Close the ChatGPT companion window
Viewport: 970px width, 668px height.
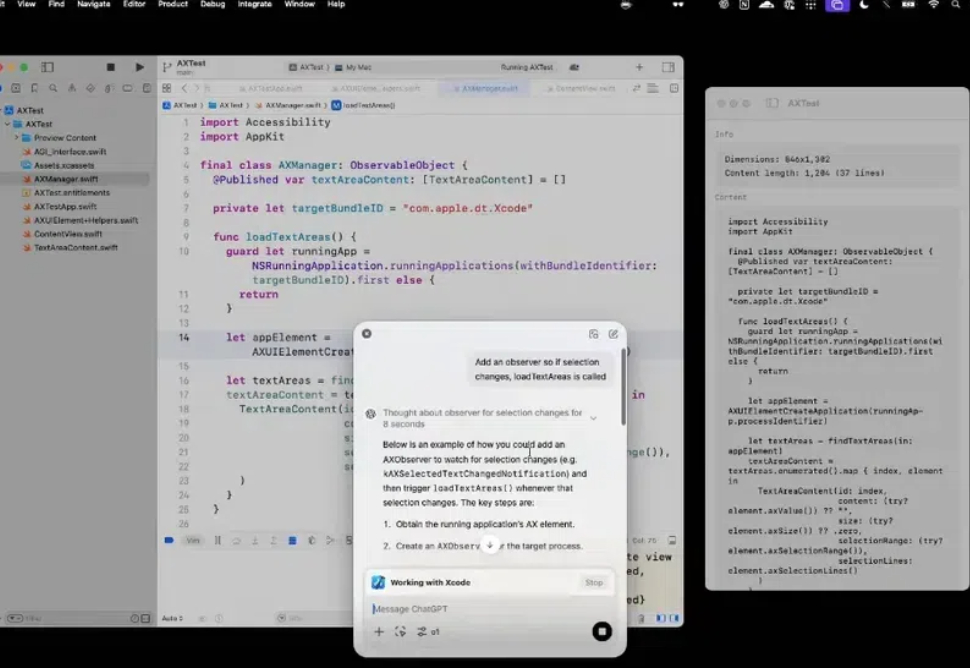367,334
